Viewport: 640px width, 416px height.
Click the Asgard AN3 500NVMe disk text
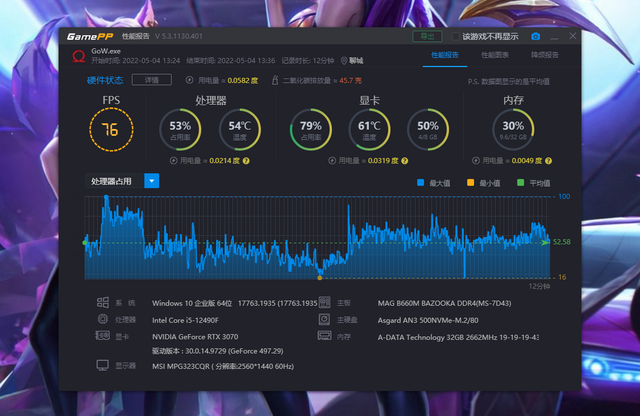428,320
